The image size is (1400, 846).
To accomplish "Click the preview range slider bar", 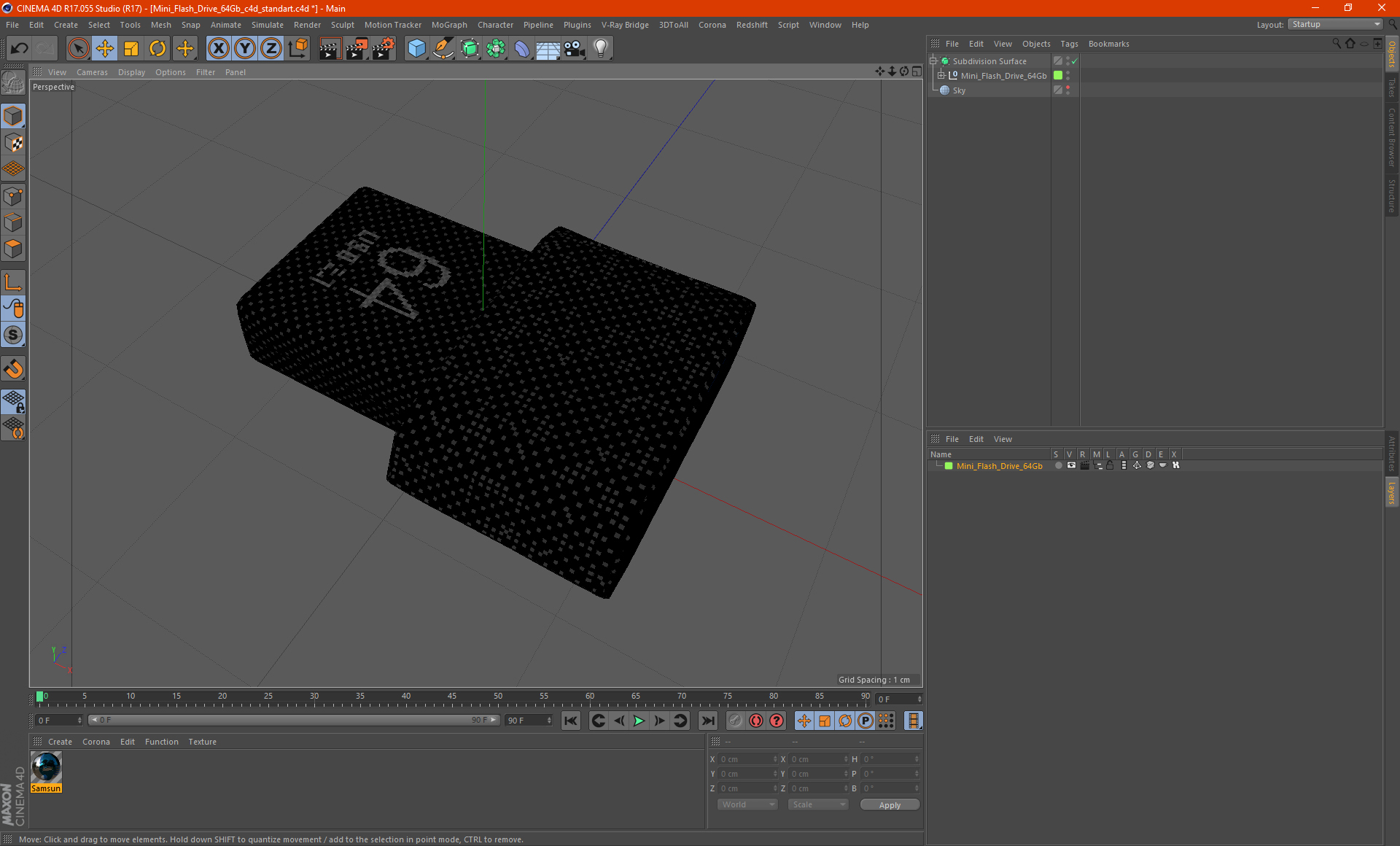I will coord(294,720).
